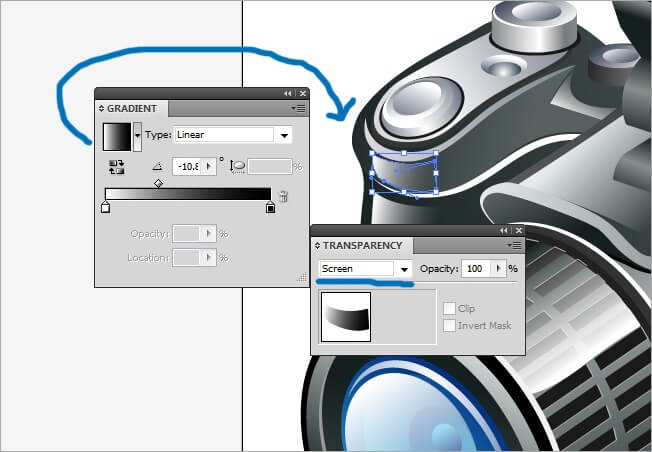
Task: Select the TRANSPARENCY panel tab
Action: pos(362,245)
